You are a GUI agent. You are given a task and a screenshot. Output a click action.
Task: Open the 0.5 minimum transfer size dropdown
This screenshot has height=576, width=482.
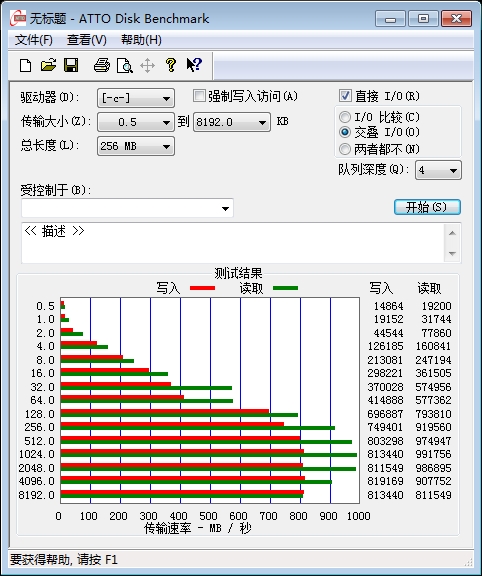(136, 122)
